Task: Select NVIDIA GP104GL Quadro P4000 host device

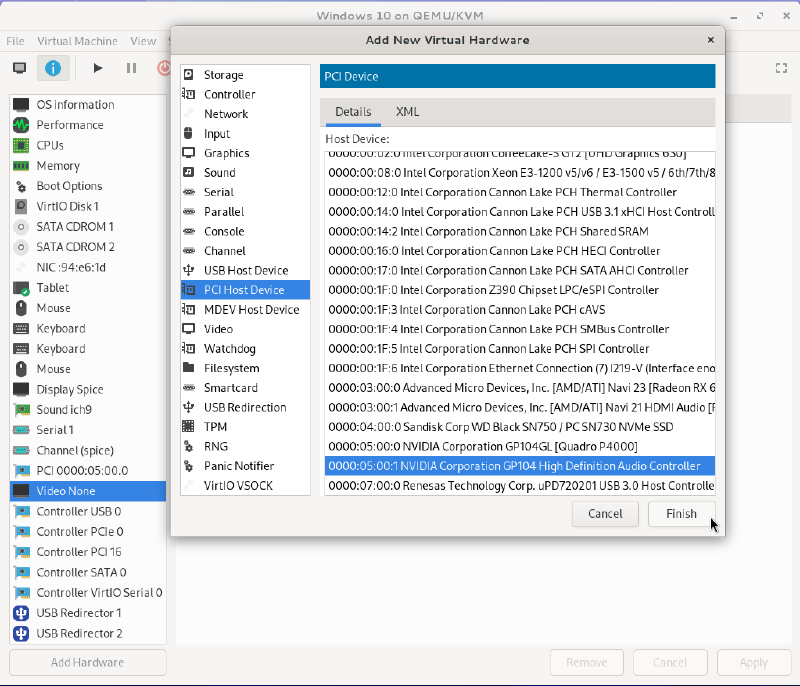Action: pyautogui.click(x=520, y=446)
